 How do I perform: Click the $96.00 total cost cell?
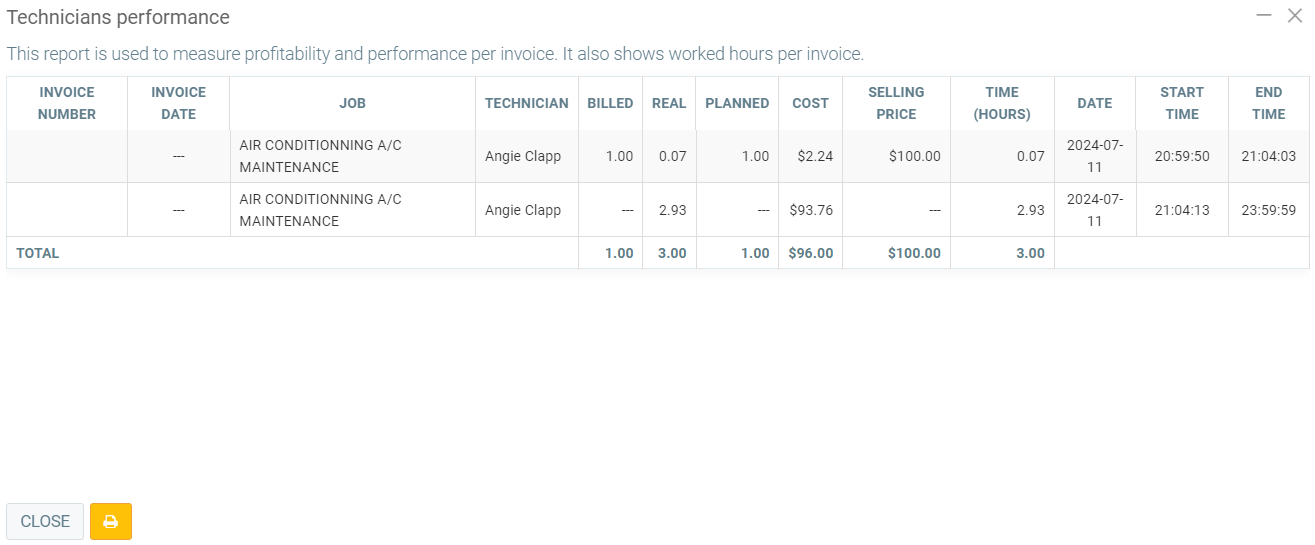(x=810, y=253)
